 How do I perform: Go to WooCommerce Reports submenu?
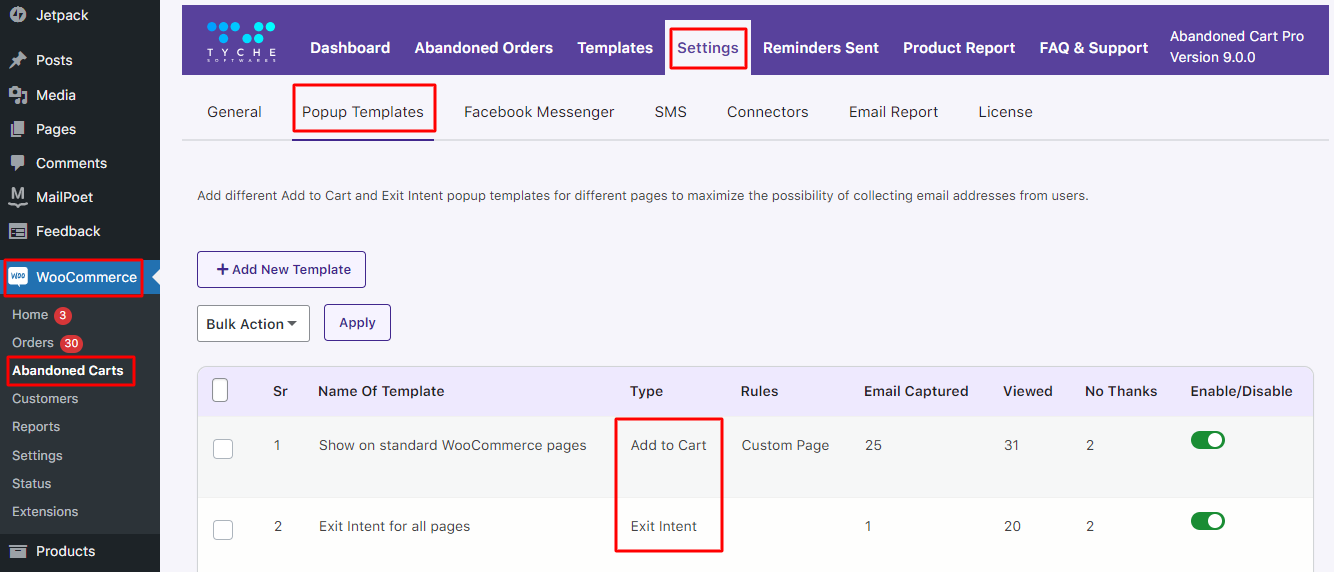(x=36, y=427)
